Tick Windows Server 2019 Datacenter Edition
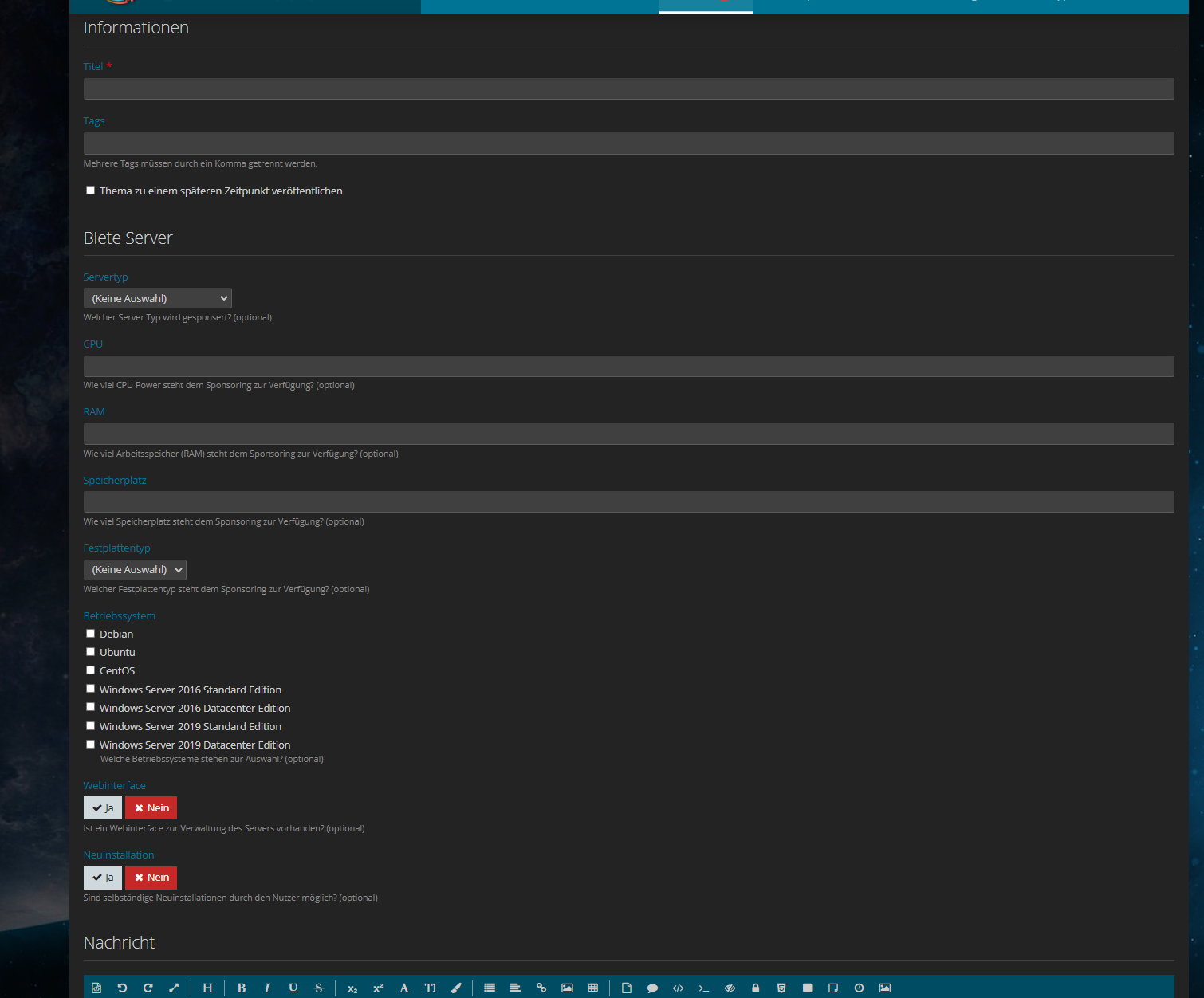Viewport: 1204px width, 998px height. (91, 745)
